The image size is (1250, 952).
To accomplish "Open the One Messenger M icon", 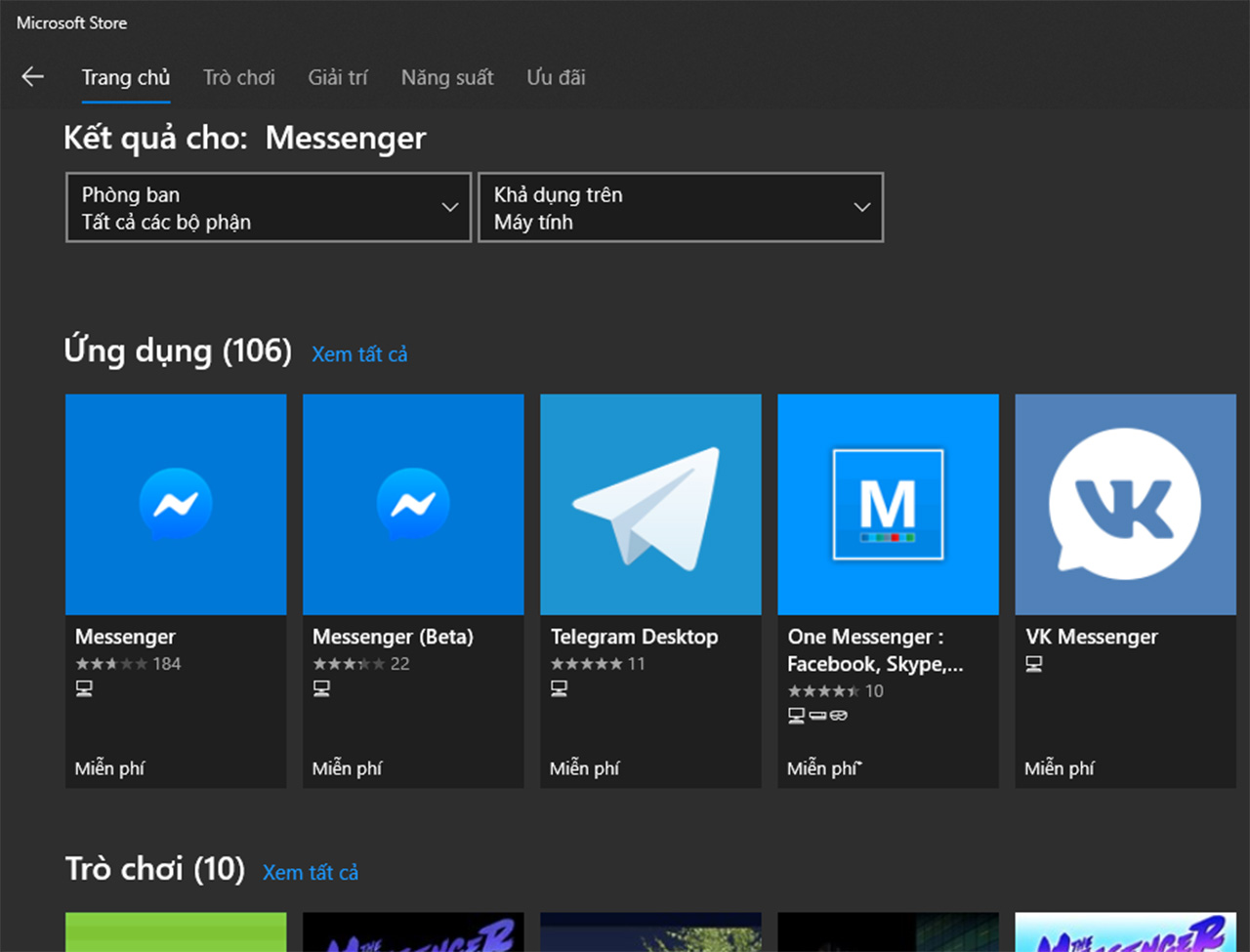I will pos(888,505).
